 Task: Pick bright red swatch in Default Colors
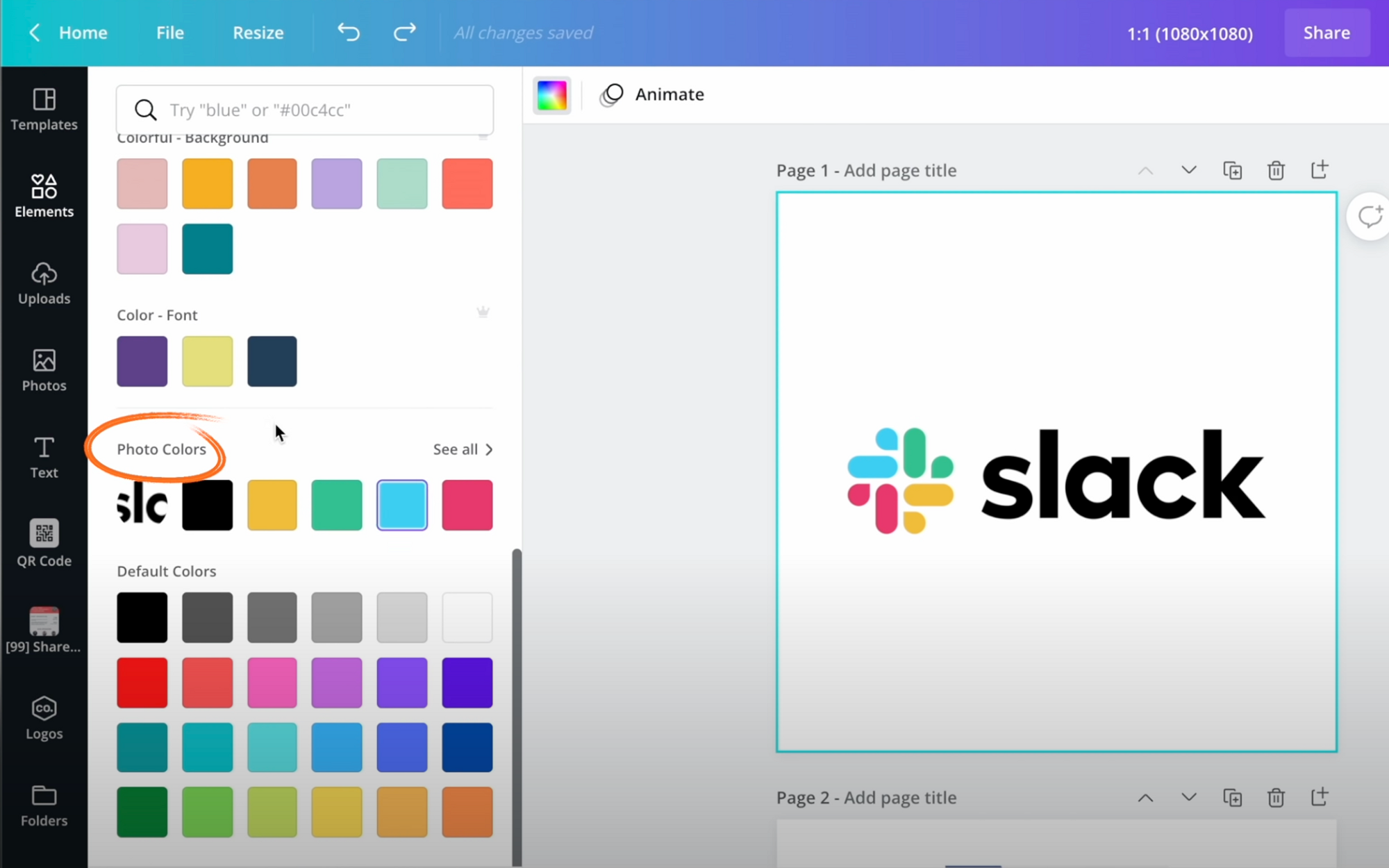coord(142,683)
